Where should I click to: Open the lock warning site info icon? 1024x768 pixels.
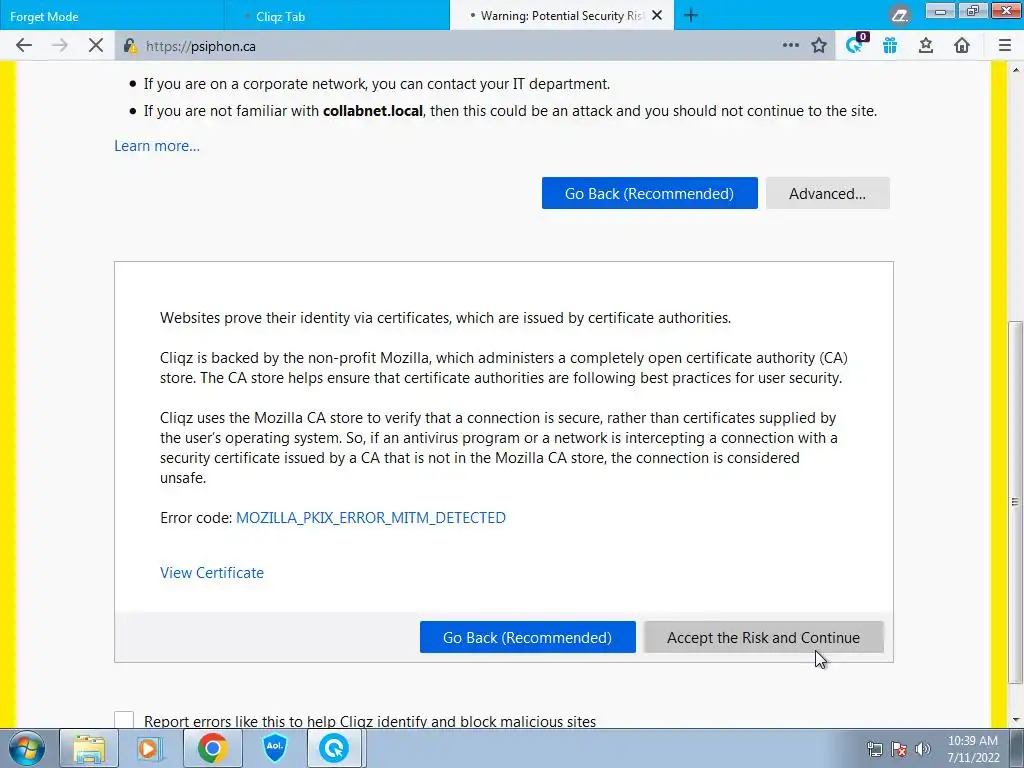(x=130, y=46)
